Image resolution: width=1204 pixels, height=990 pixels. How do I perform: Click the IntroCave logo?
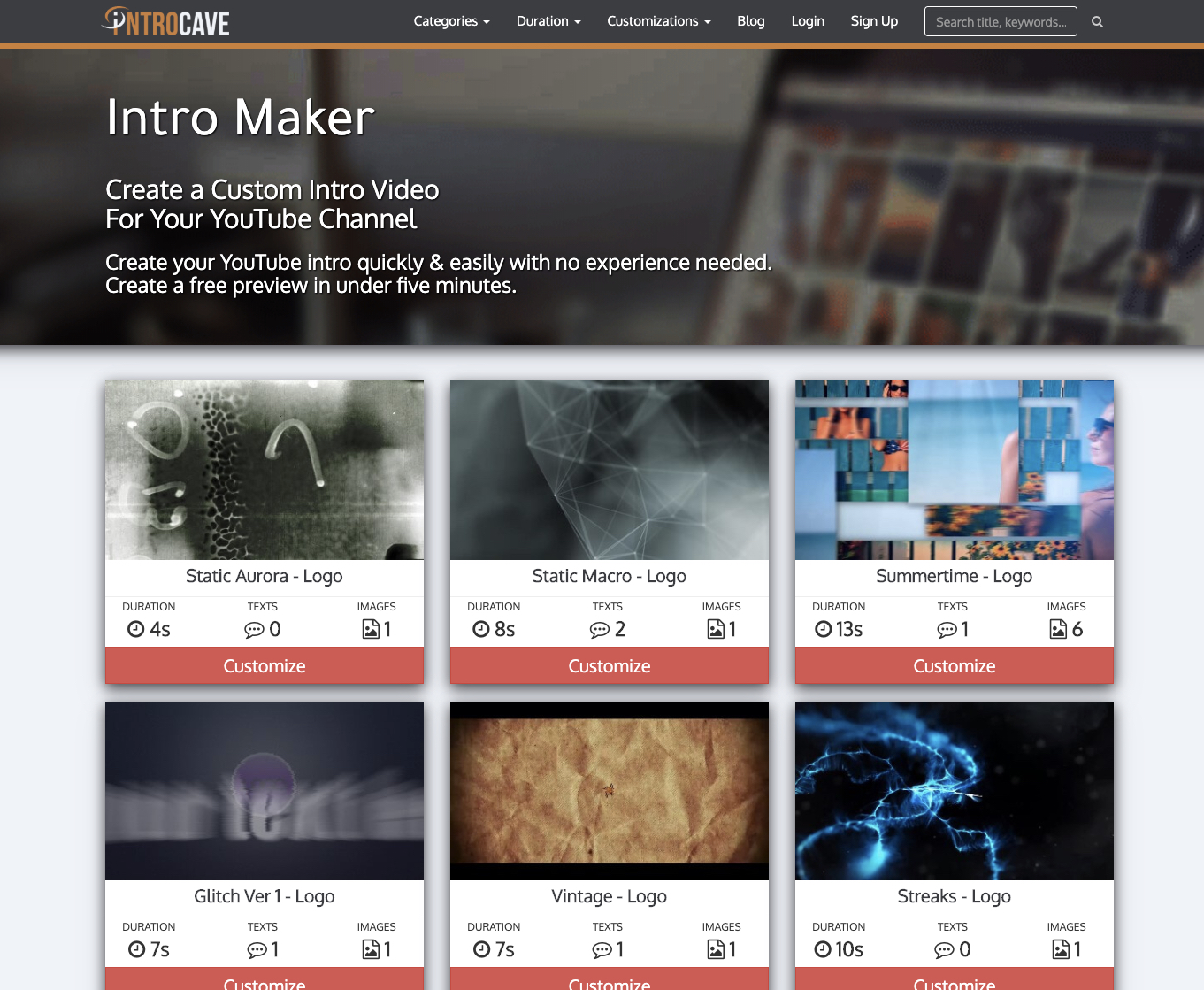166,21
